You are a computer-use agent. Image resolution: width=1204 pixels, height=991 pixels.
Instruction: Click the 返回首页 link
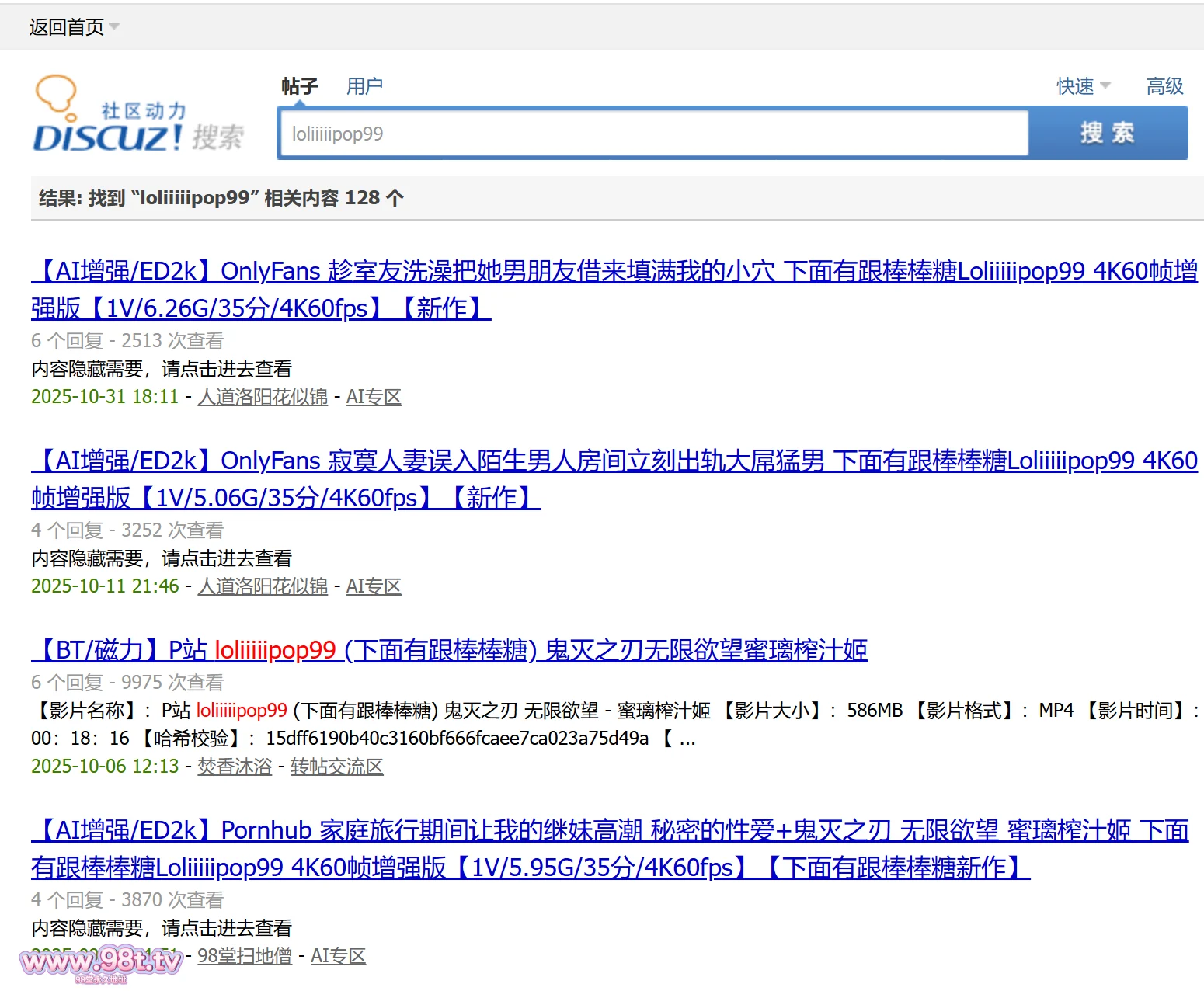(x=66, y=27)
